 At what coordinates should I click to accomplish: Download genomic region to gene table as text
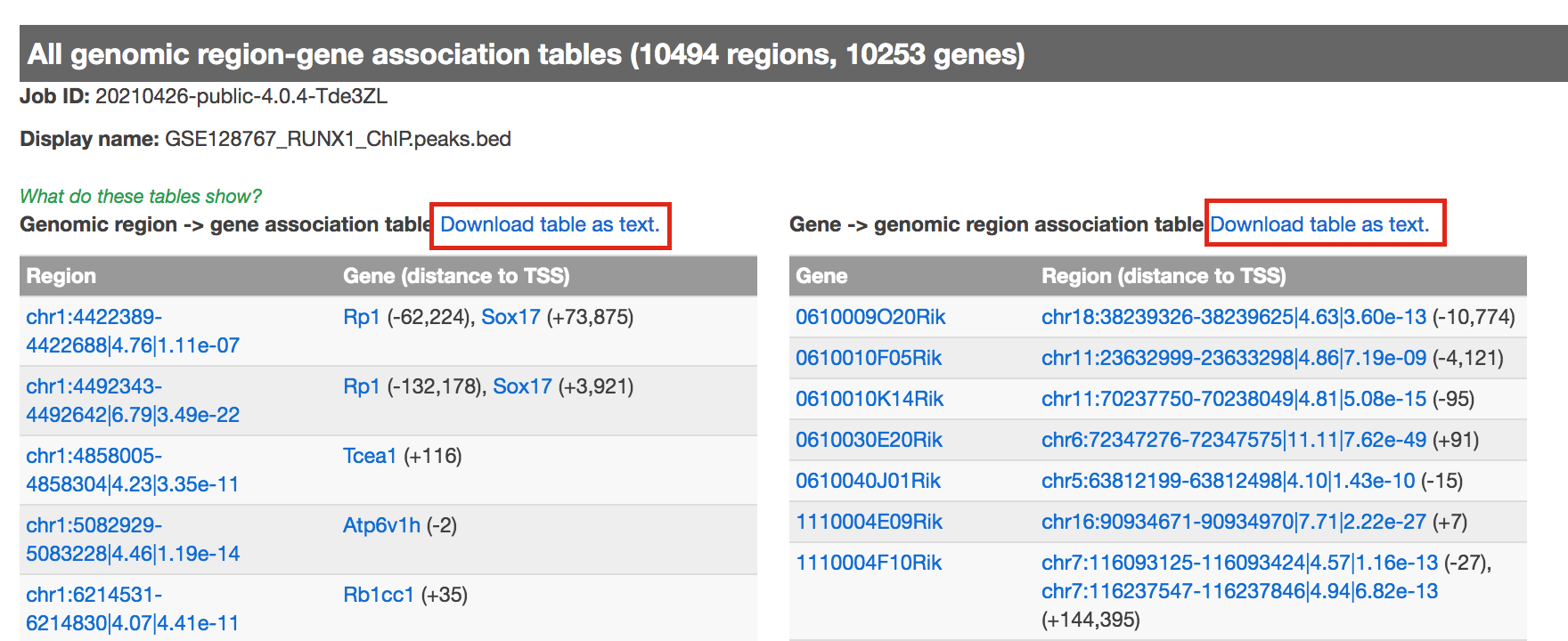pos(550,224)
